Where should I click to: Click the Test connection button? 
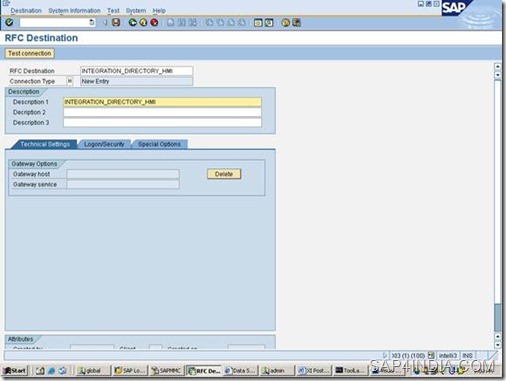pyautogui.click(x=29, y=53)
